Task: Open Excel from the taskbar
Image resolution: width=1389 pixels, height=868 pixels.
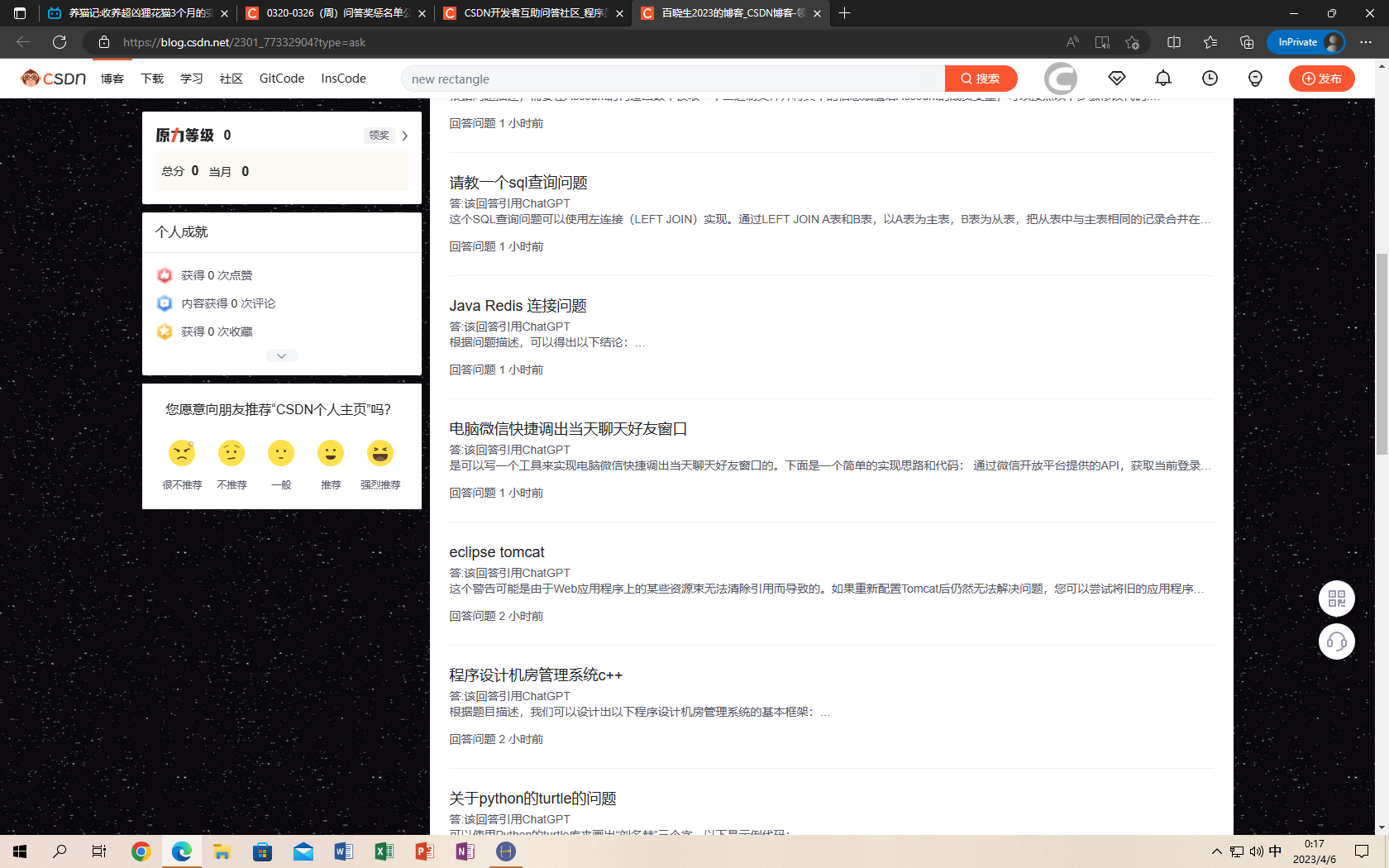Action: 384,851
